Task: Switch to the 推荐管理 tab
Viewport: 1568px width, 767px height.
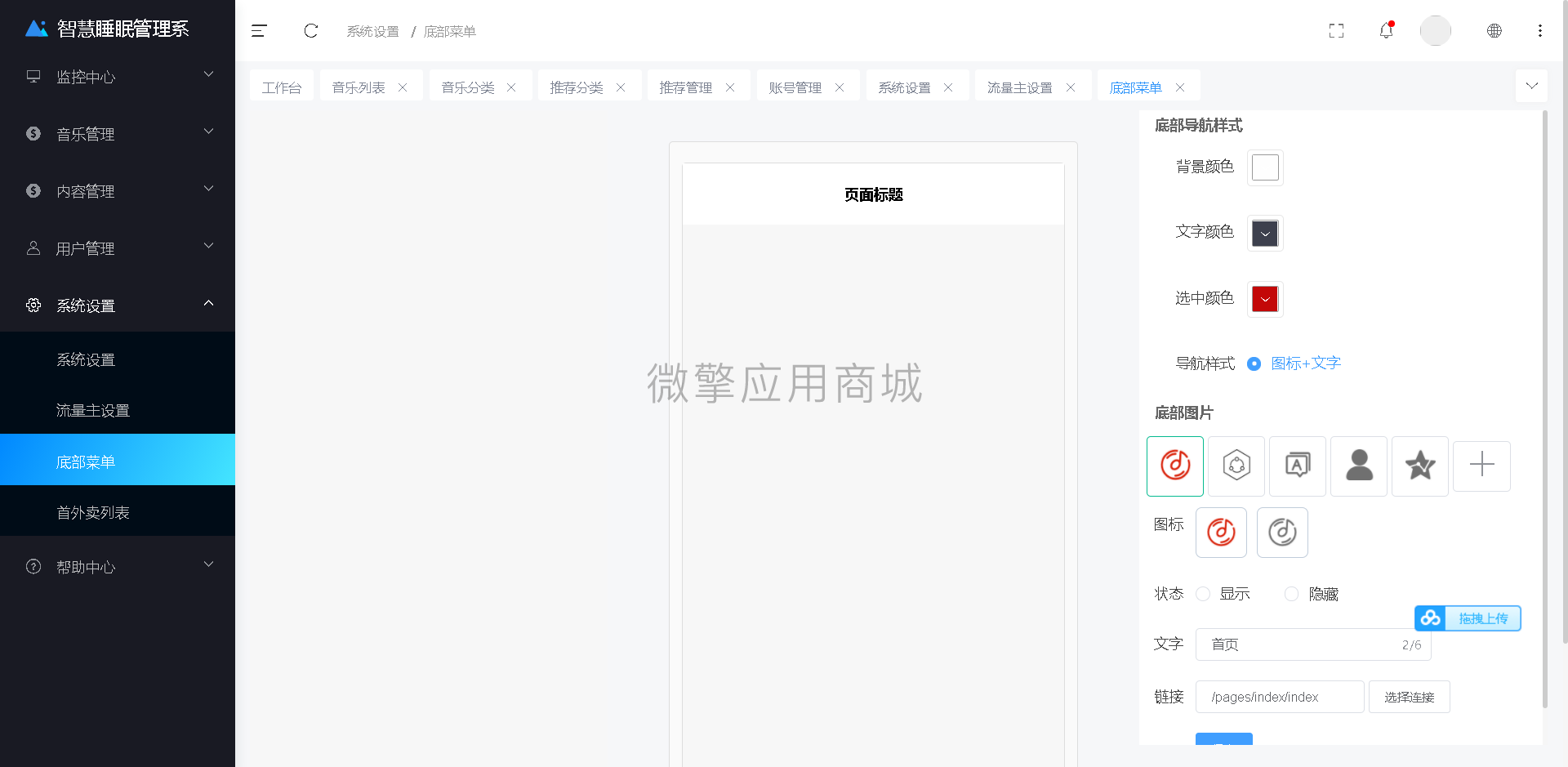Action: click(686, 87)
